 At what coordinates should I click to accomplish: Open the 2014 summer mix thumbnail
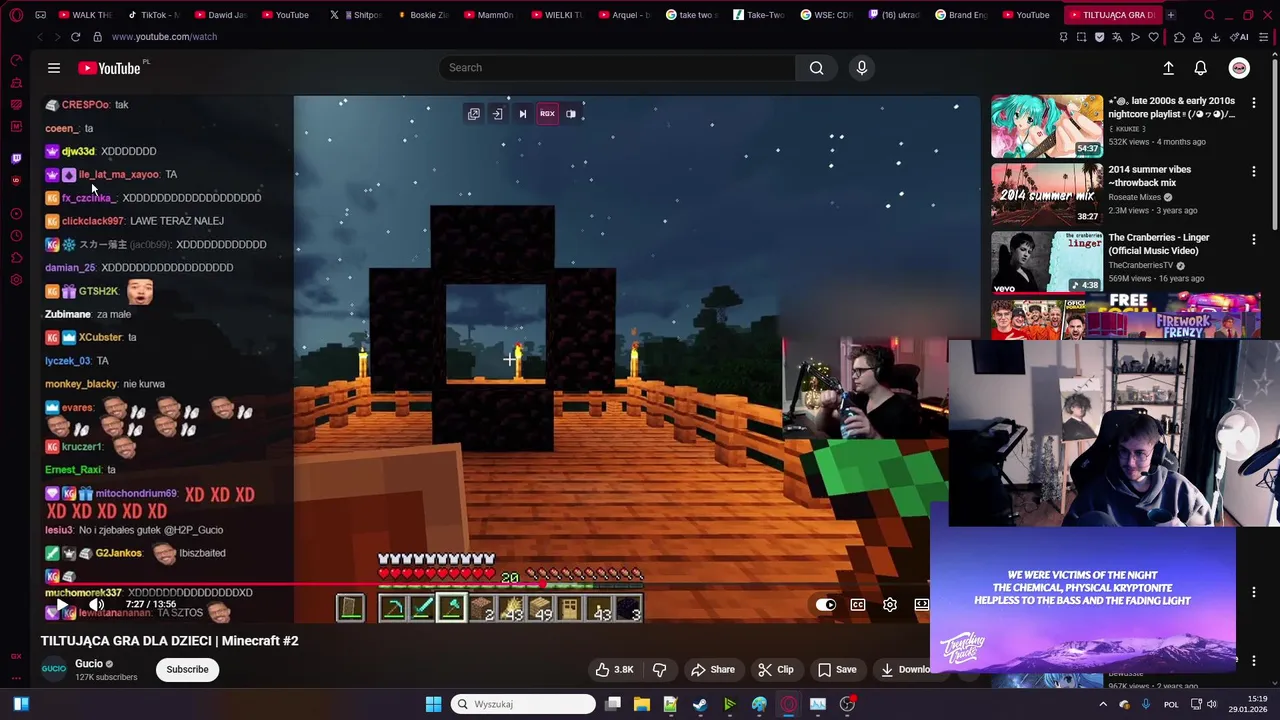(1047, 195)
